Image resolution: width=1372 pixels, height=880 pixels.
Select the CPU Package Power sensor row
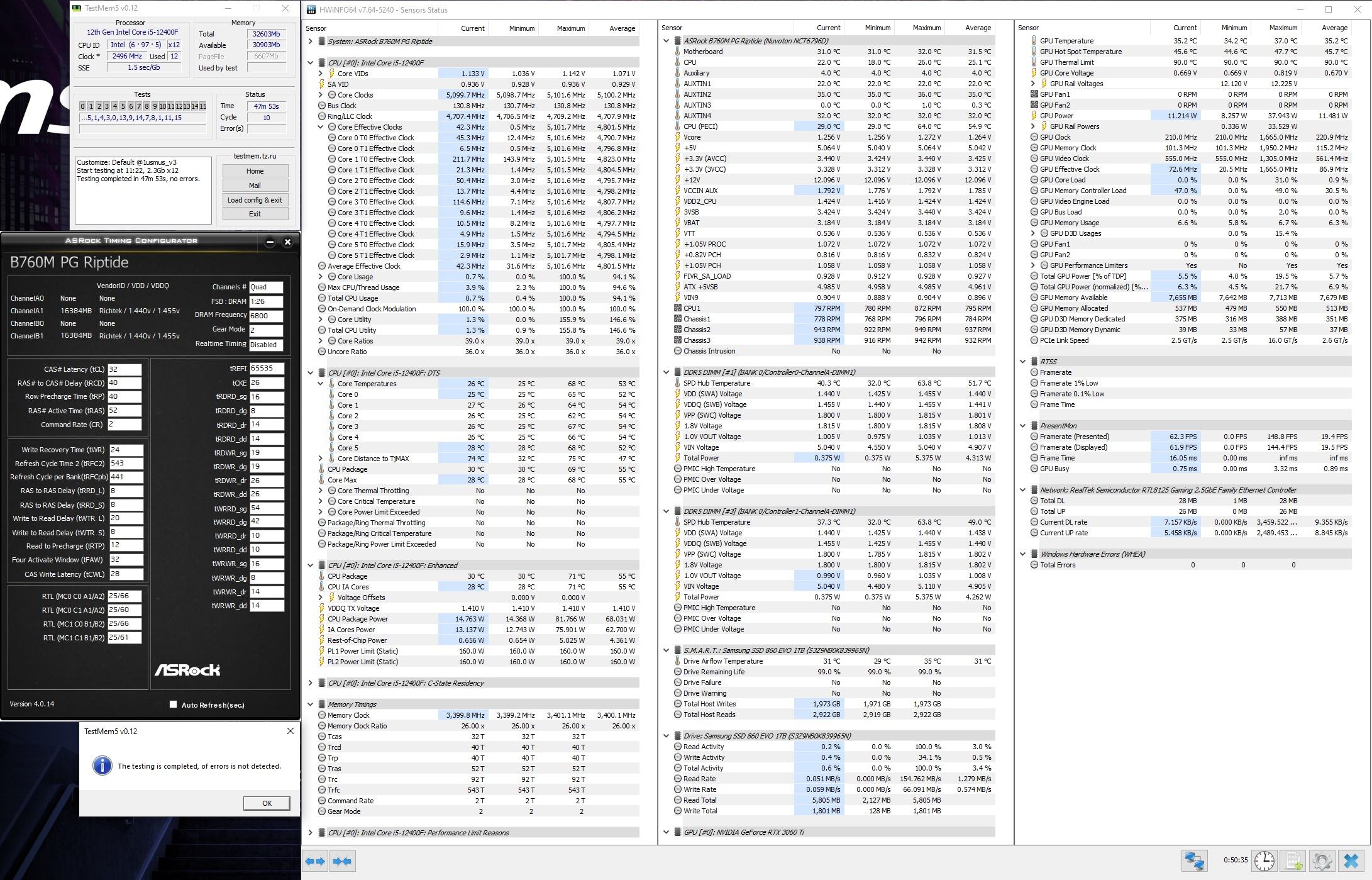[478, 619]
